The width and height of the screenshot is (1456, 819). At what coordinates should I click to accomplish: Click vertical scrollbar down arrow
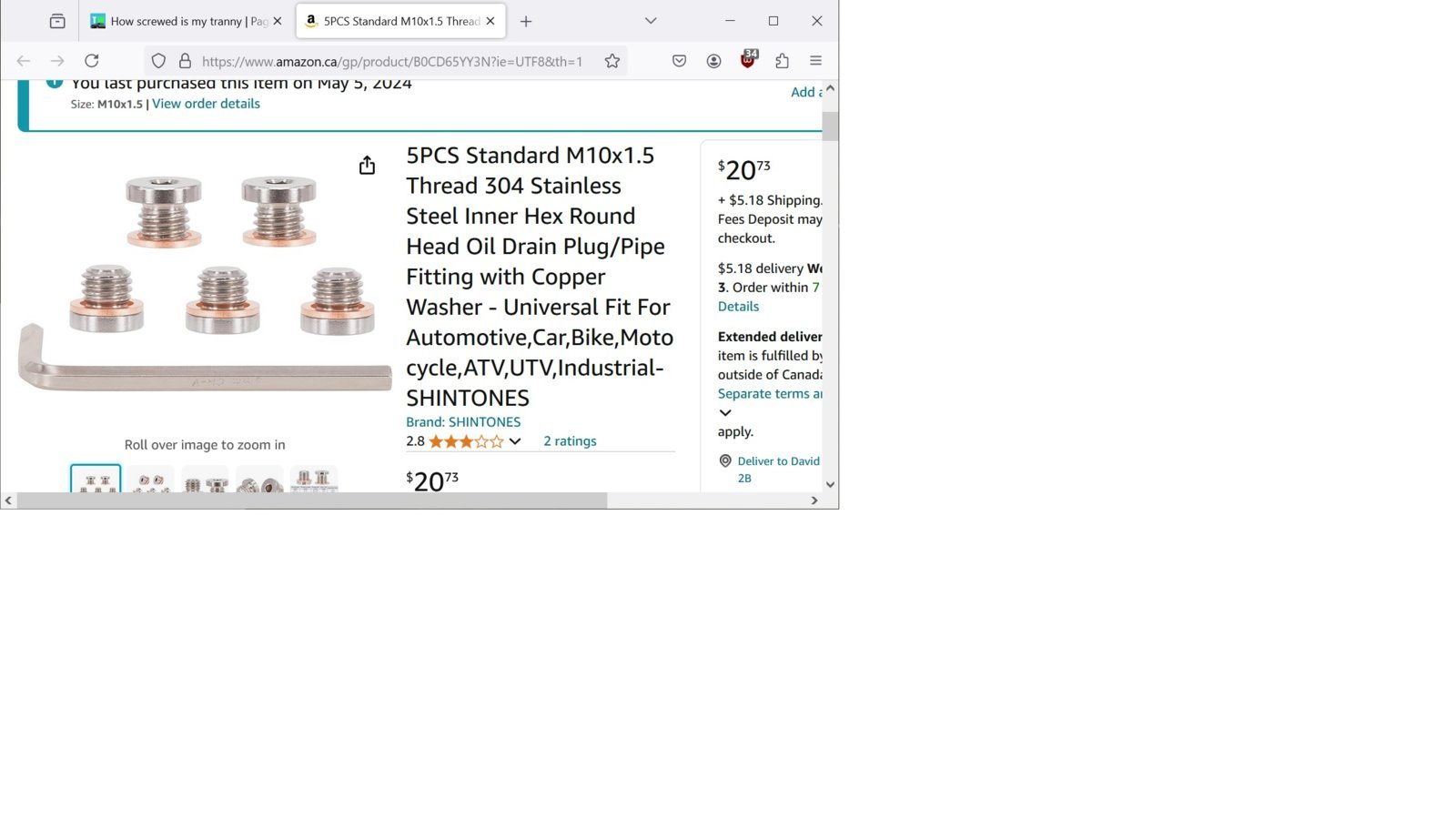click(x=830, y=485)
